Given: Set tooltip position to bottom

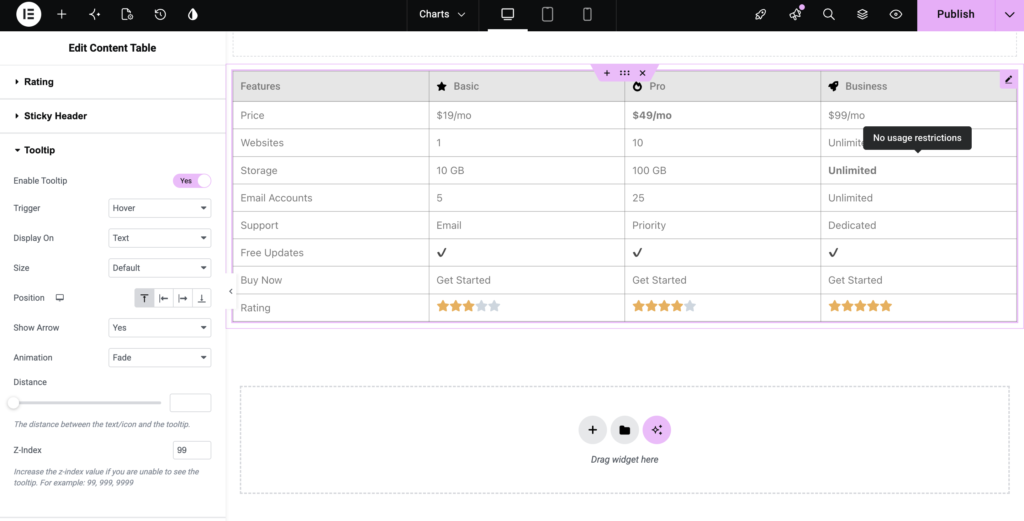Looking at the screenshot, I should point(202,298).
